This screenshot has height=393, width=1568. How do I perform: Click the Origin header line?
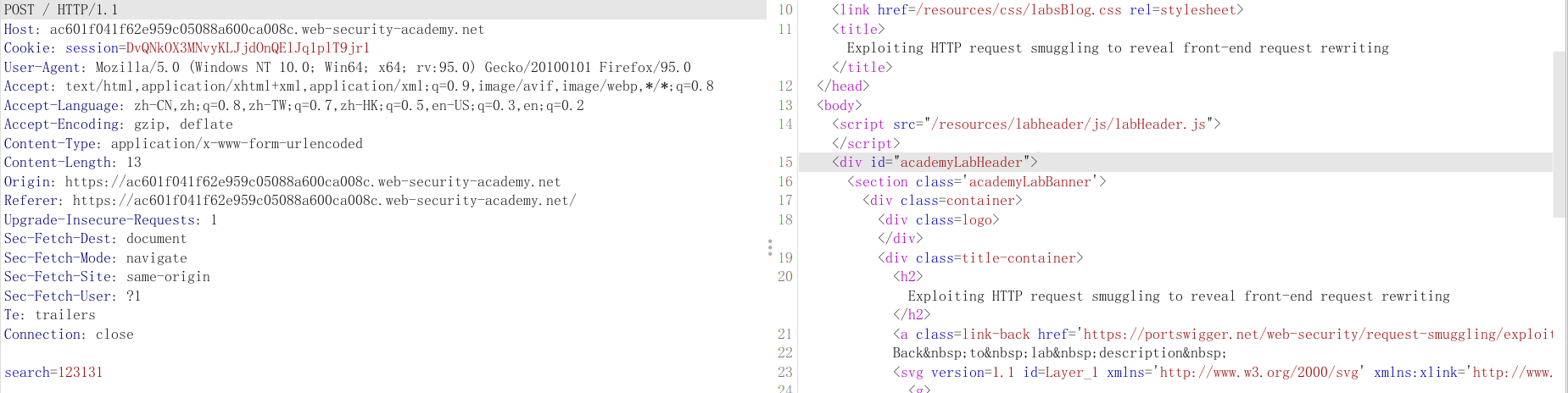tap(282, 181)
